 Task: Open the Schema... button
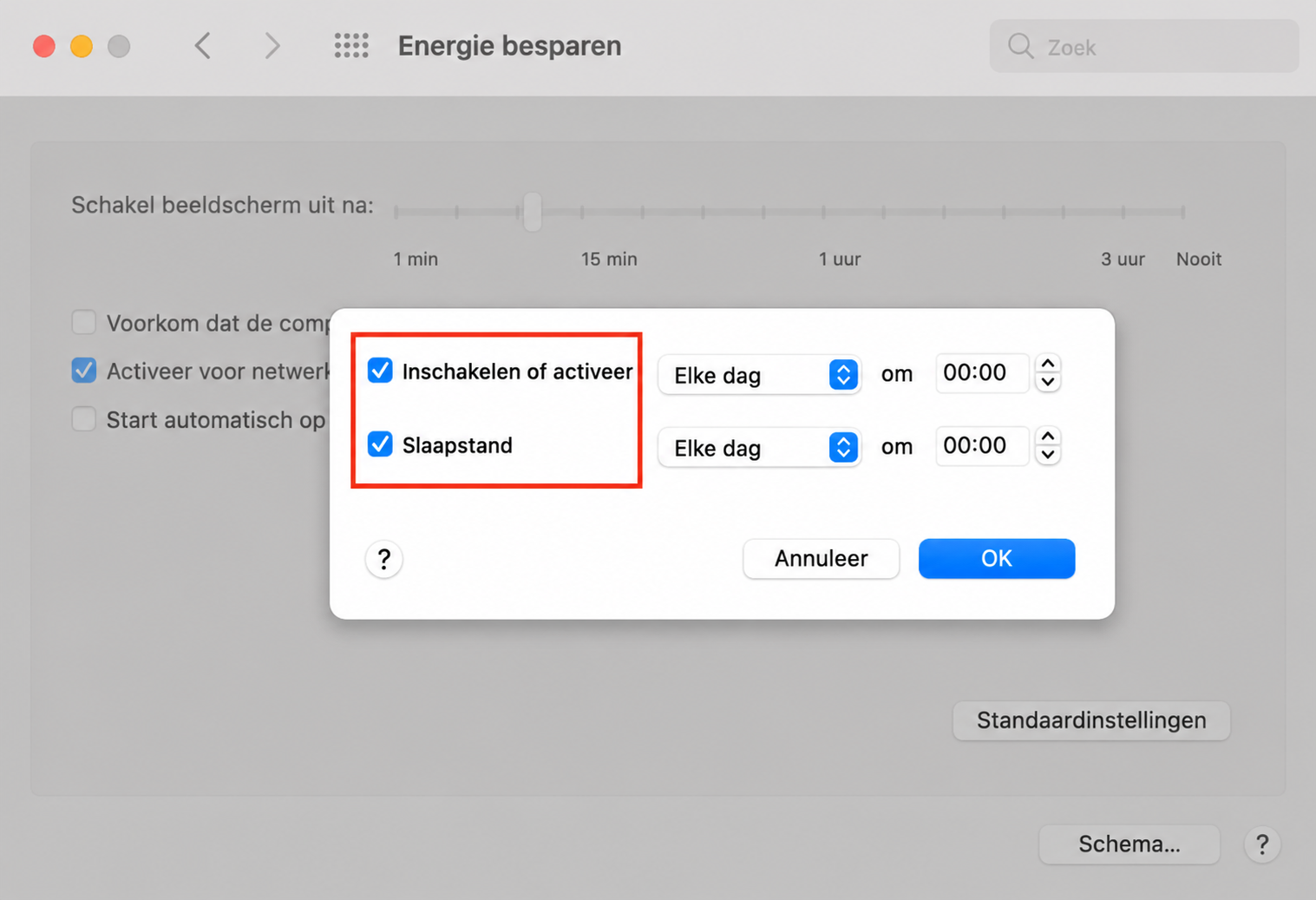click(x=1129, y=844)
